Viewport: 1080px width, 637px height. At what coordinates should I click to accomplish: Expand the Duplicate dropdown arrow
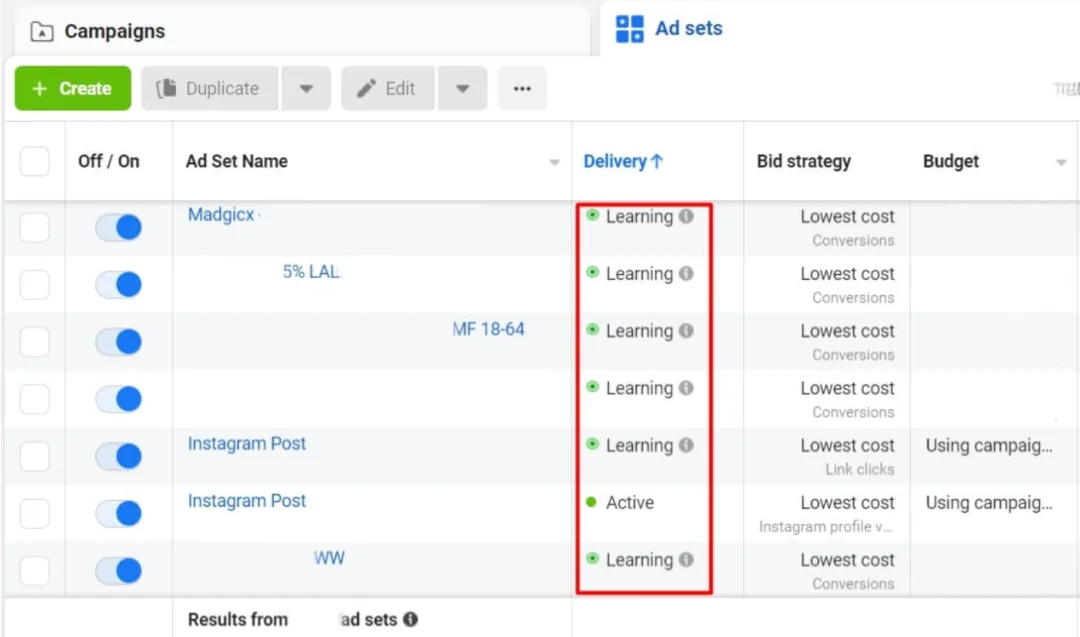306,88
